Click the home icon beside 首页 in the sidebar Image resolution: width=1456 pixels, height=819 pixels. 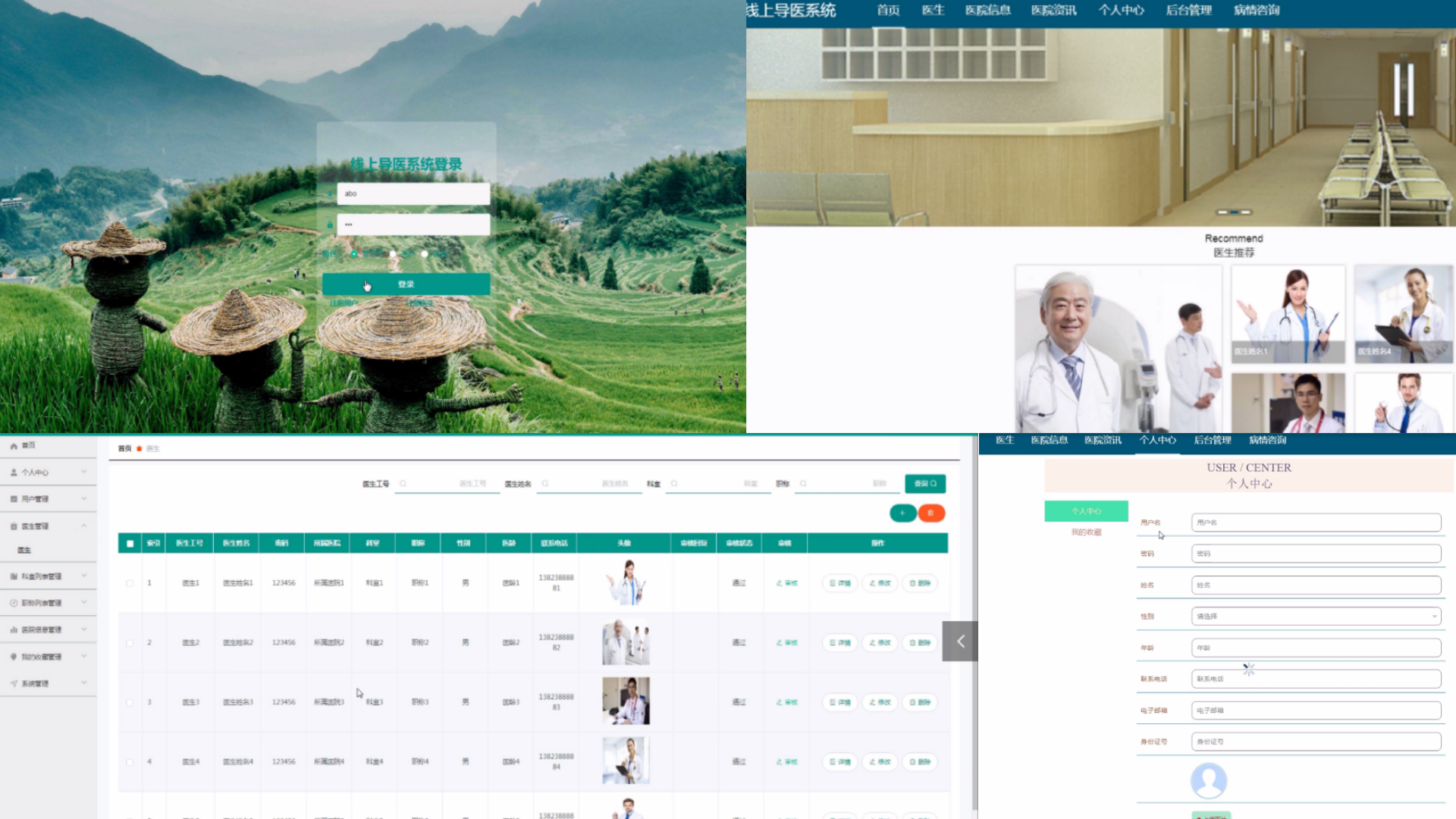14,446
